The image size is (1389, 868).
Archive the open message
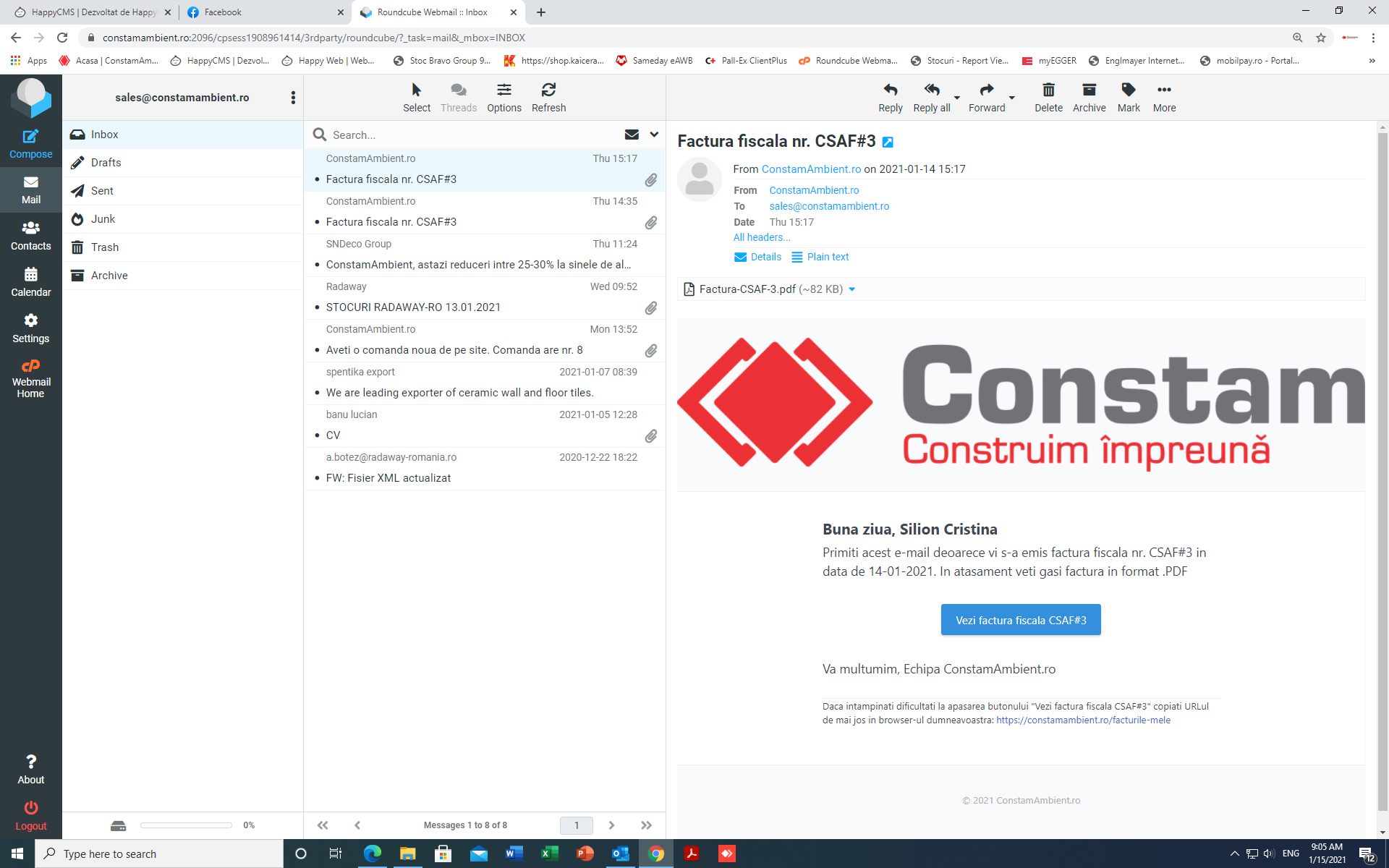1089,98
